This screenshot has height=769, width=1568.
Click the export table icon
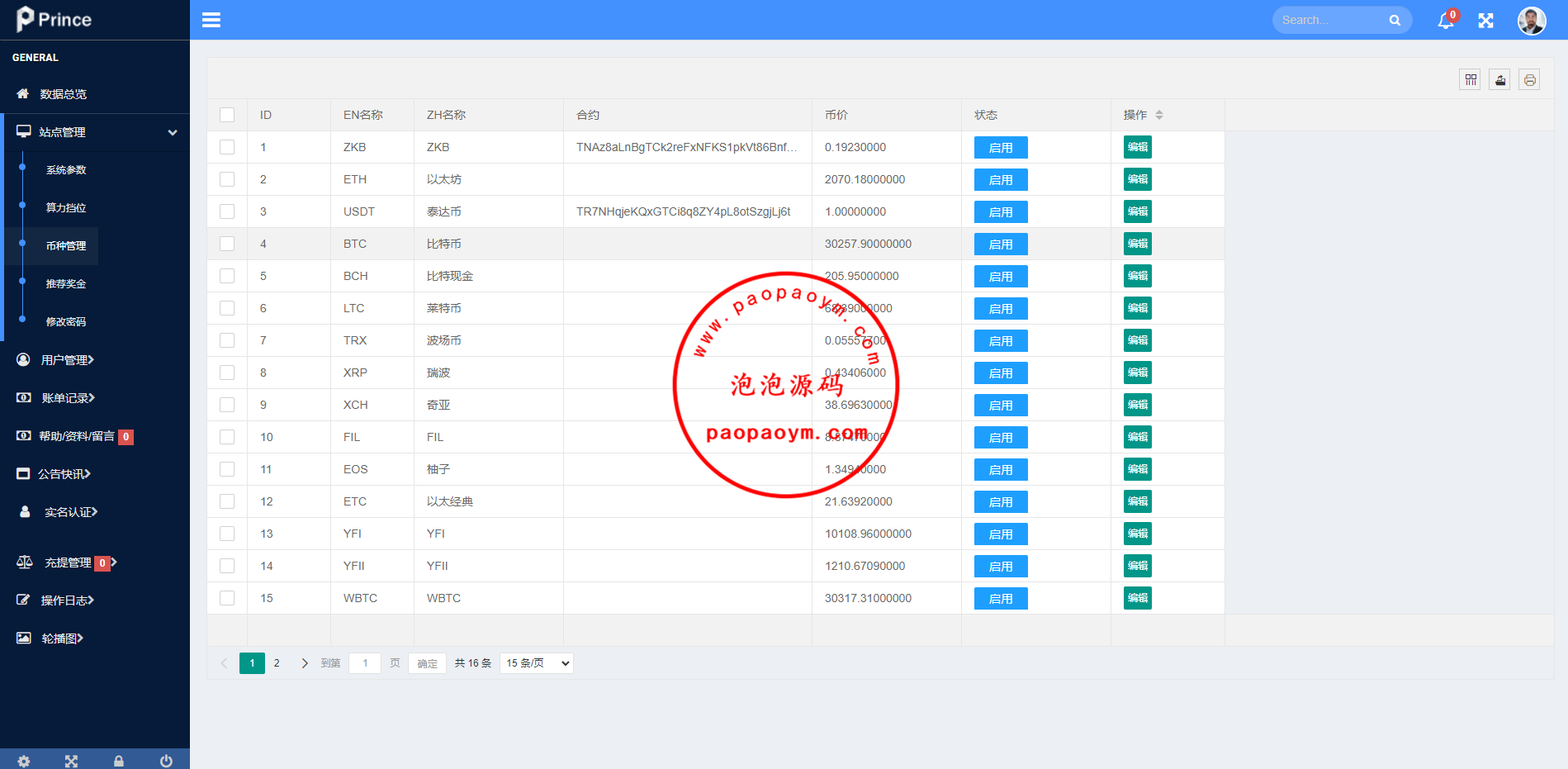(1500, 80)
